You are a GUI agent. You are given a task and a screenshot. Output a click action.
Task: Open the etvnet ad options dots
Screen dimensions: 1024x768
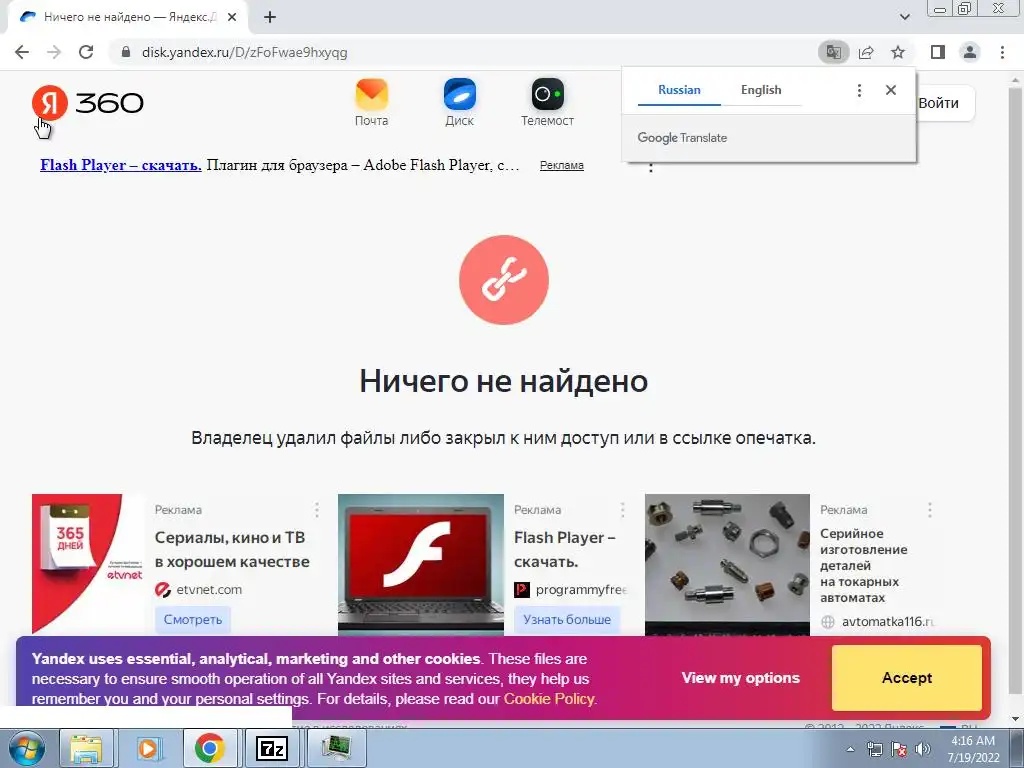pos(317,510)
